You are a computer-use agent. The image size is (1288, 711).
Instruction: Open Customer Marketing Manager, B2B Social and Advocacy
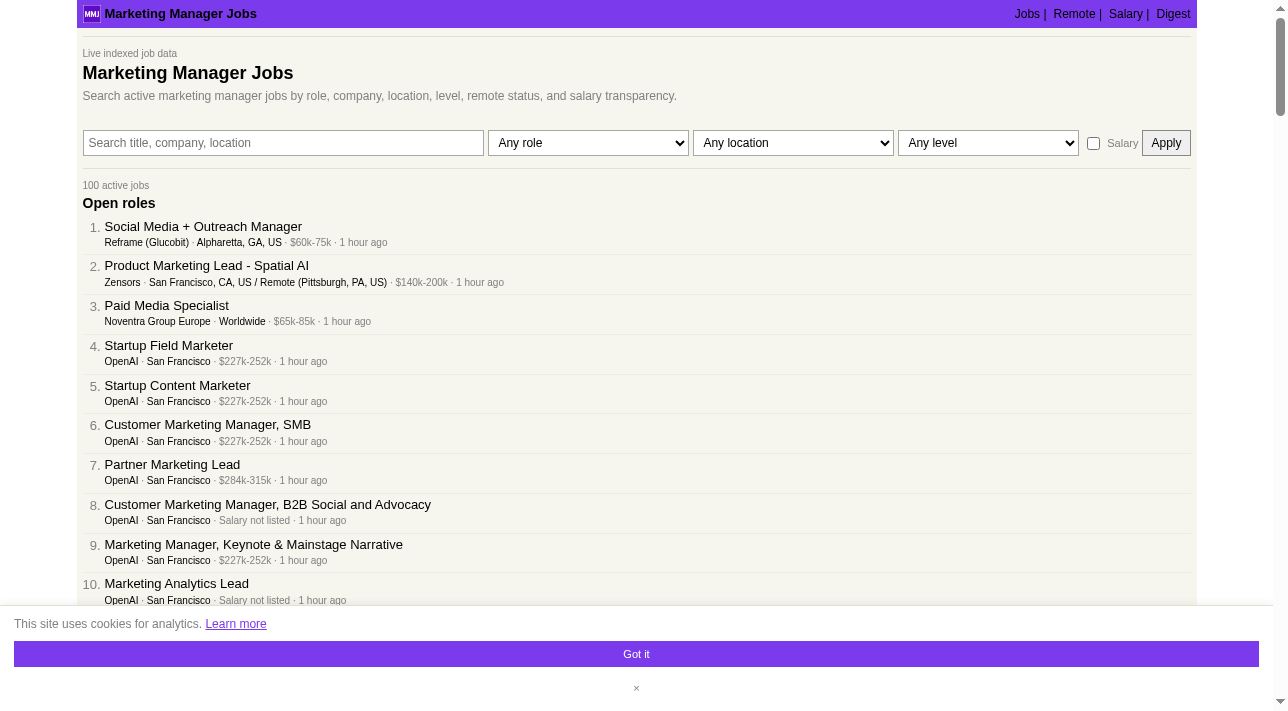pyautogui.click(x=267, y=505)
